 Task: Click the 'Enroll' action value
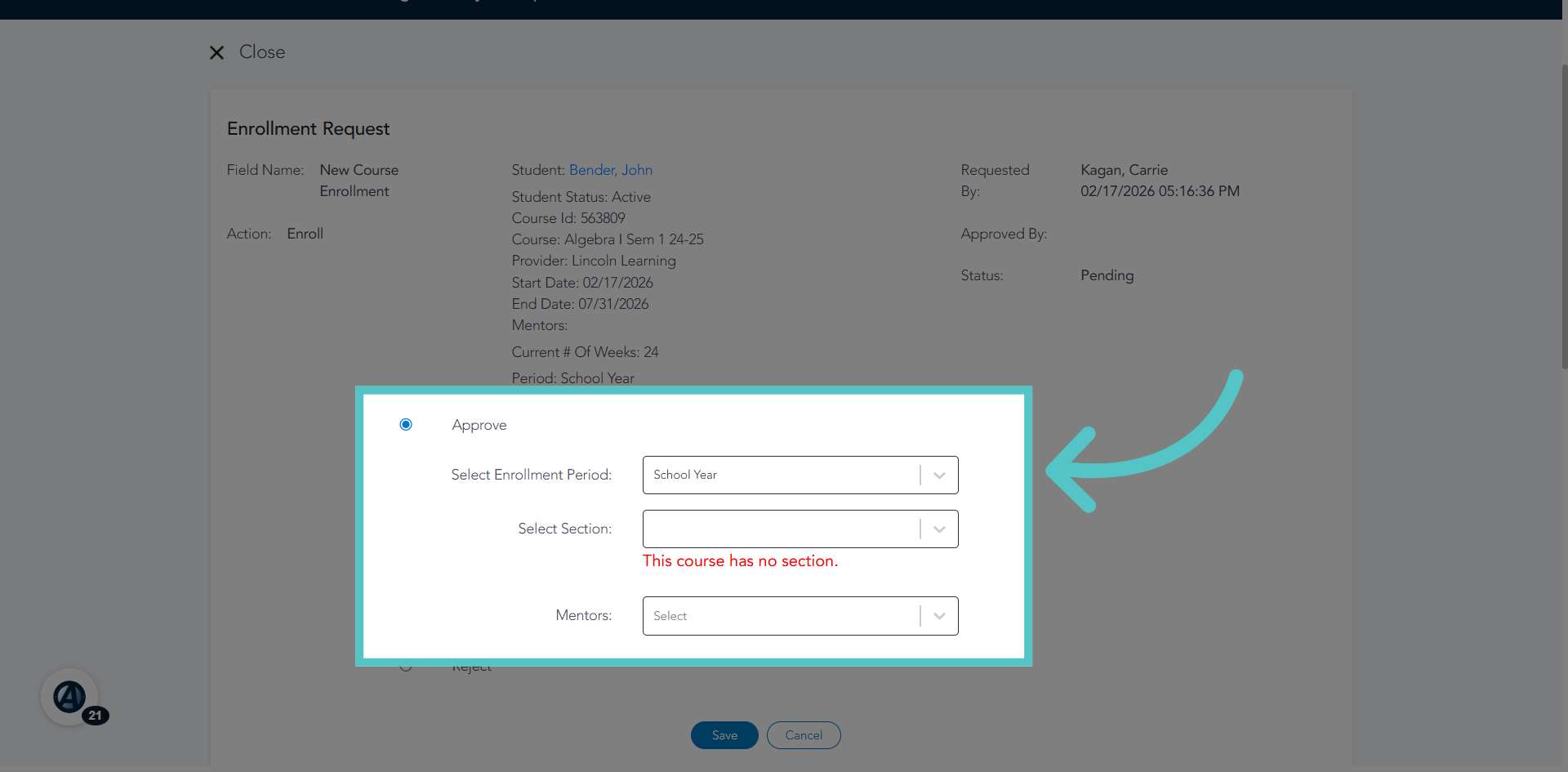pos(305,234)
